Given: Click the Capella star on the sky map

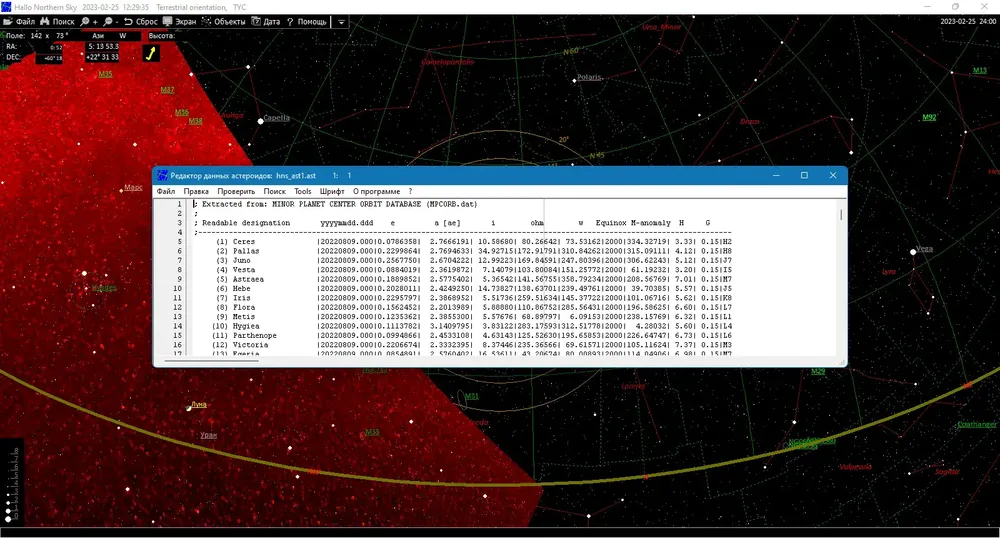Looking at the screenshot, I should [260, 120].
